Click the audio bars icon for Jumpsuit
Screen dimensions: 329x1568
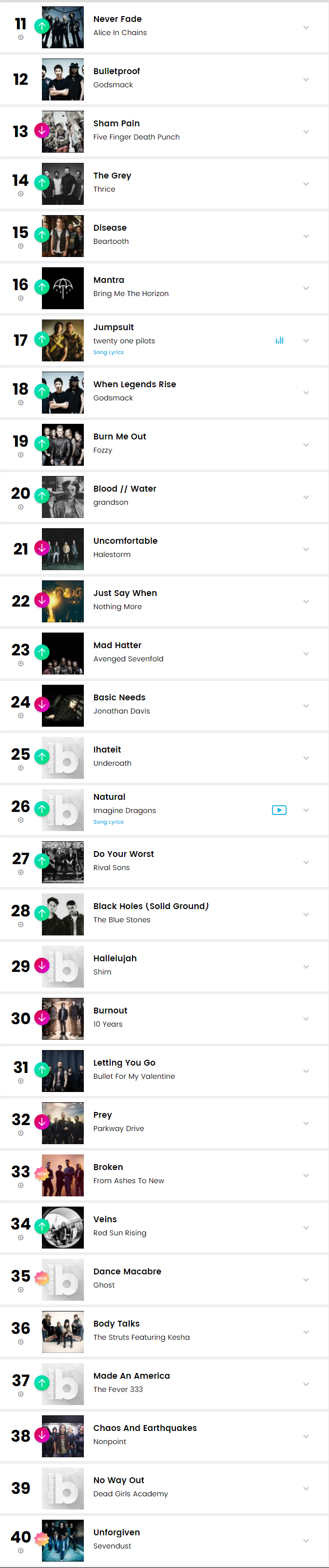coord(279,341)
